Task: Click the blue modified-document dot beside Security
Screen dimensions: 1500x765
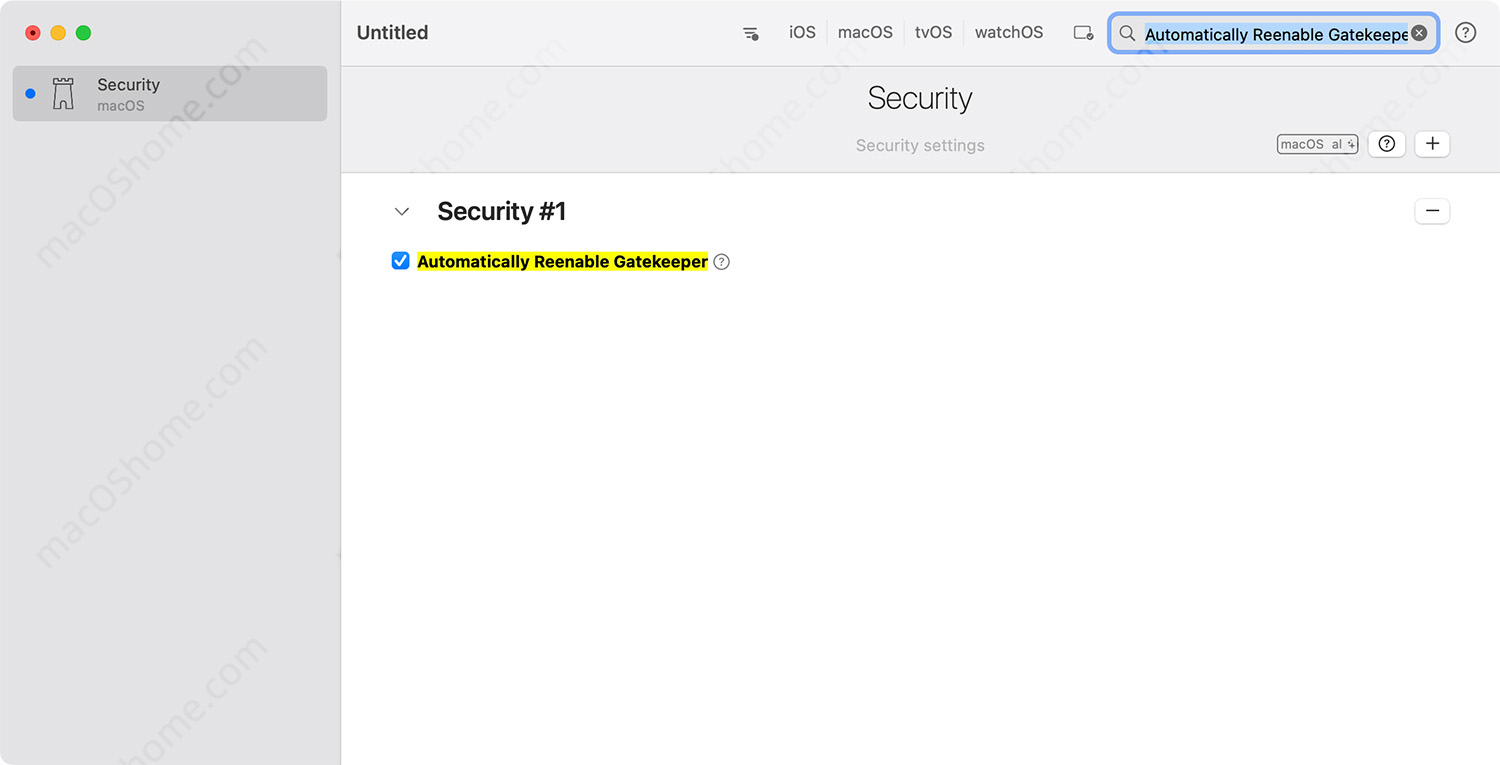Action: (29, 93)
